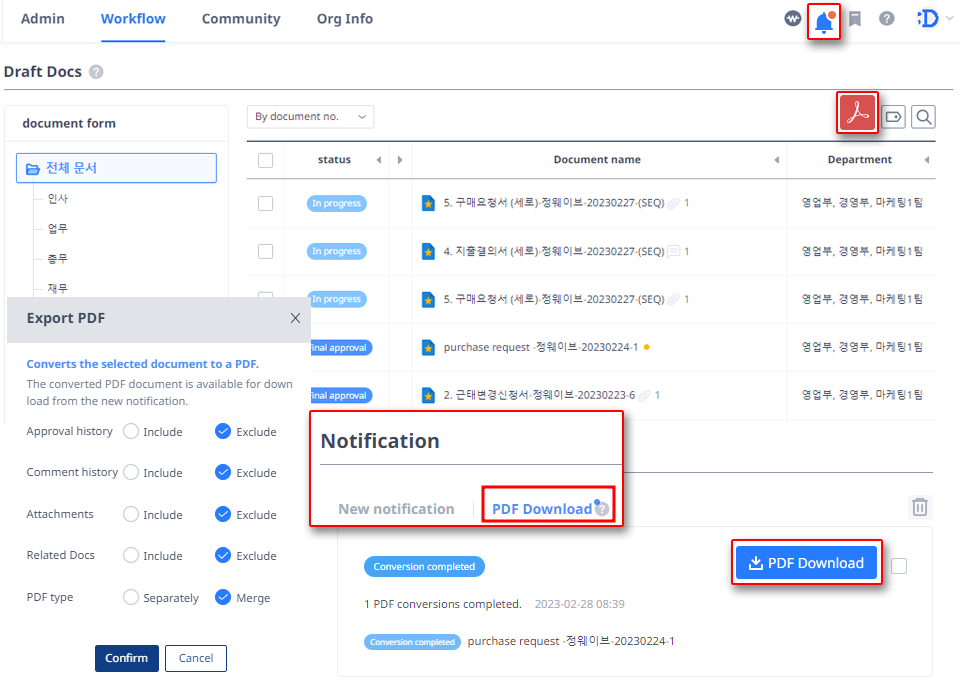Choose Separately for PDF type
Viewport: 960px width, 685px height.
(131, 597)
